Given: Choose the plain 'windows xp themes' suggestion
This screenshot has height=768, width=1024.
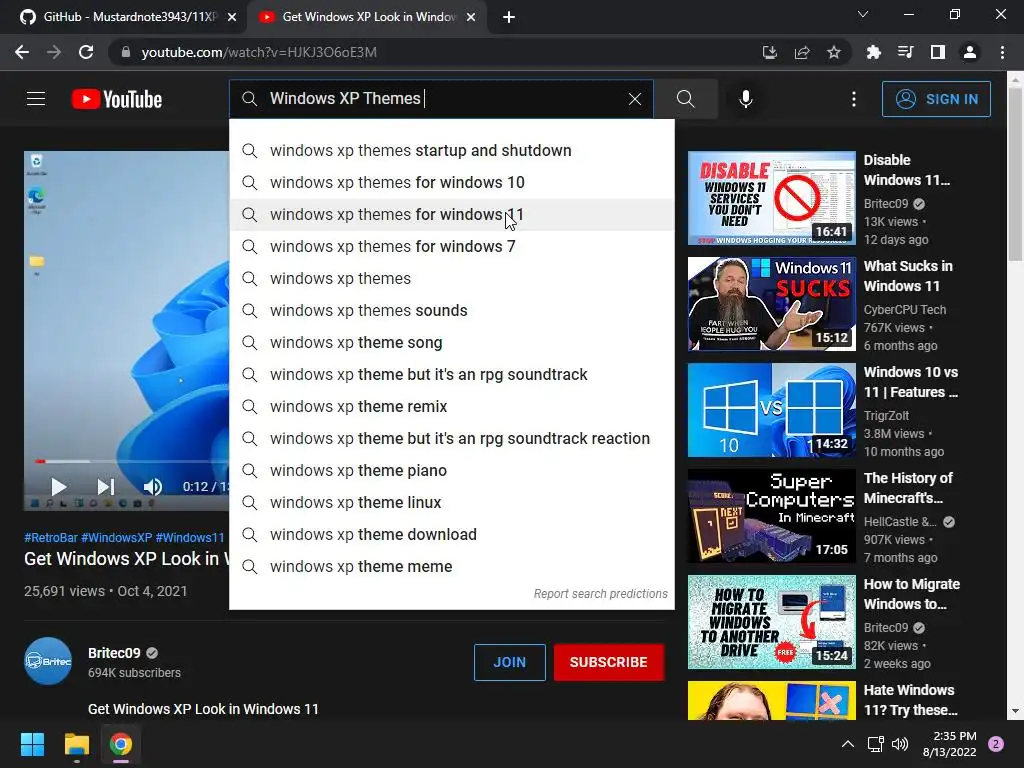Looking at the screenshot, I should (451, 278).
